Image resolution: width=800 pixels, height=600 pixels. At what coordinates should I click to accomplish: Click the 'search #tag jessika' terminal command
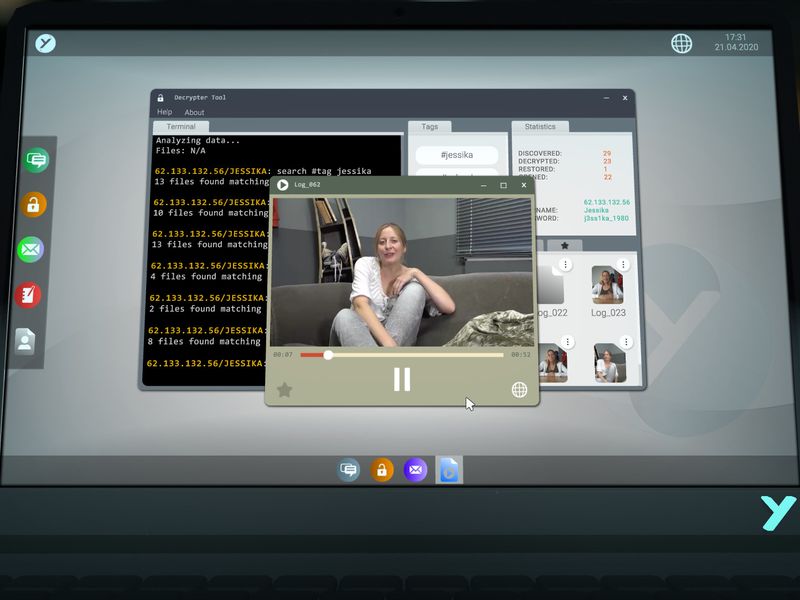point(324,171)
